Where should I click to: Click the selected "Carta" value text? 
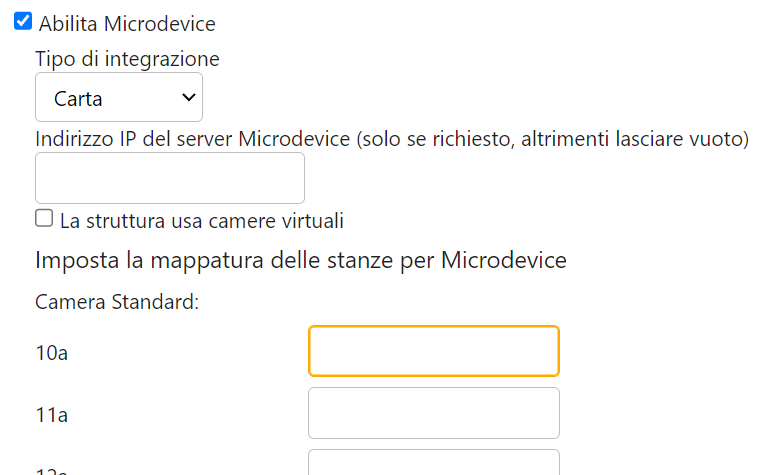(78, 99)
